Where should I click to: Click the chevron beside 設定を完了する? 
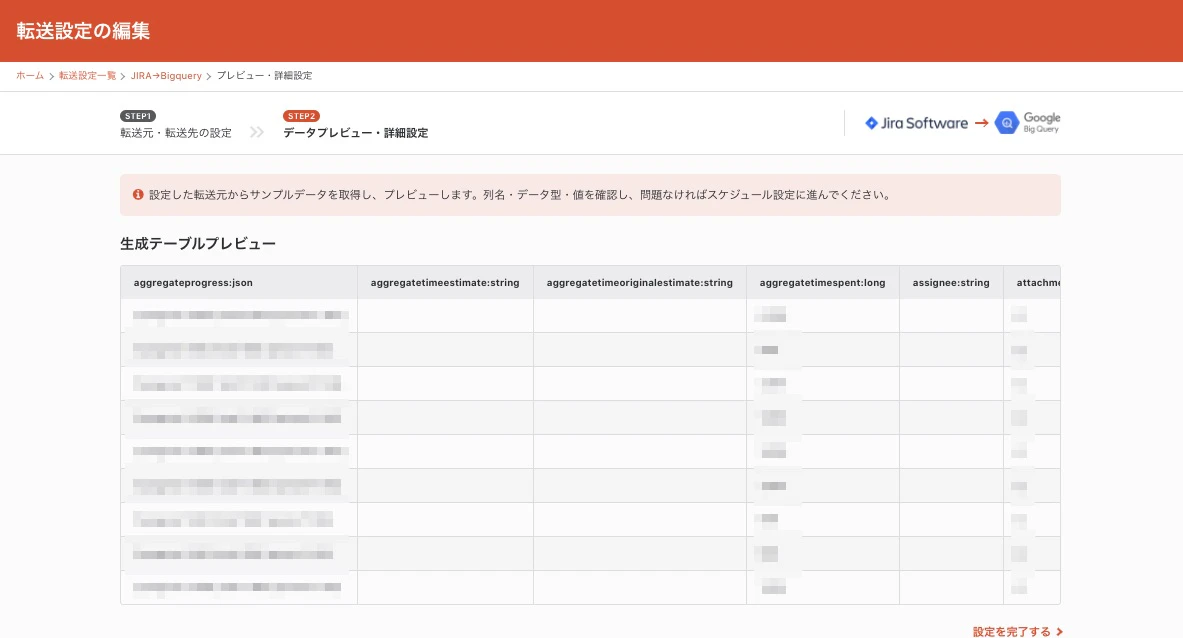(1060, 631)
